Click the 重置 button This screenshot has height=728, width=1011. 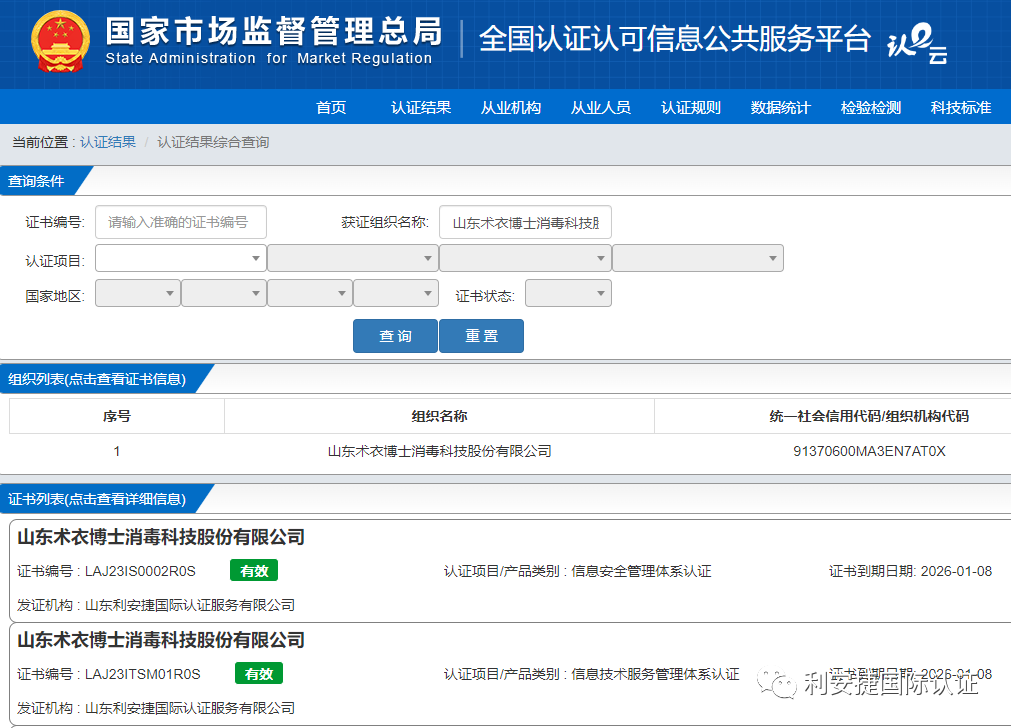pos(481,336)
